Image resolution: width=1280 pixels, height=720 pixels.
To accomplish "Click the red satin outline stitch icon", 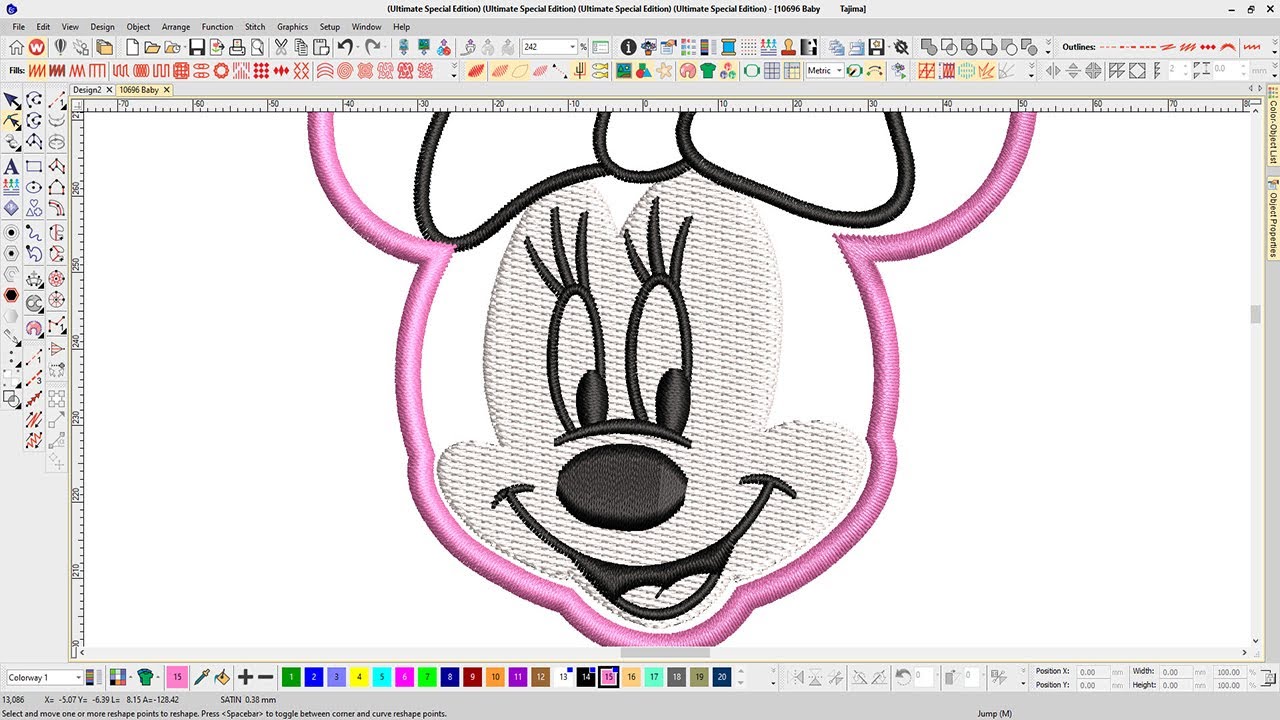I will [x=1186, y=47].
